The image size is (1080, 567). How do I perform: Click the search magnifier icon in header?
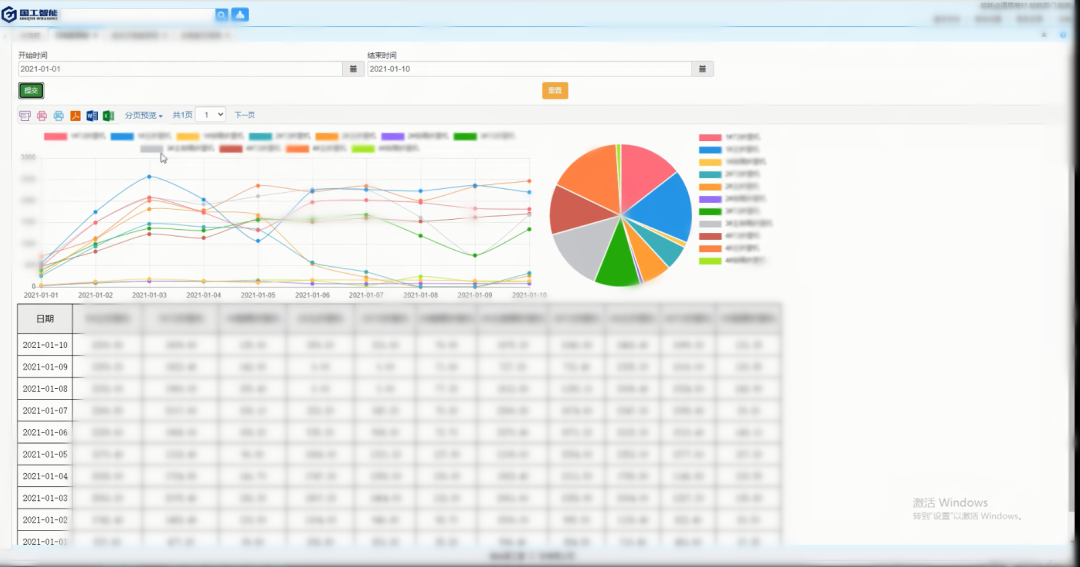pos(222,14)
